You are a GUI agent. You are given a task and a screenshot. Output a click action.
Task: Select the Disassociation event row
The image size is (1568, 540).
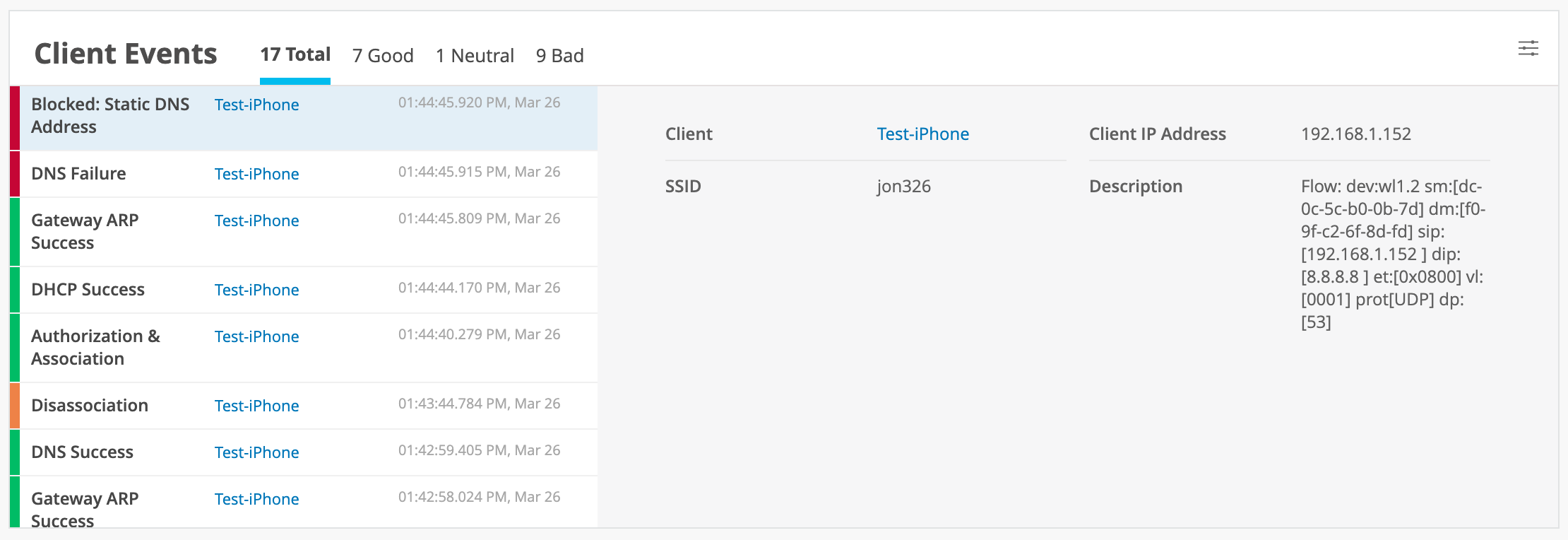click(x=90, y=406)
